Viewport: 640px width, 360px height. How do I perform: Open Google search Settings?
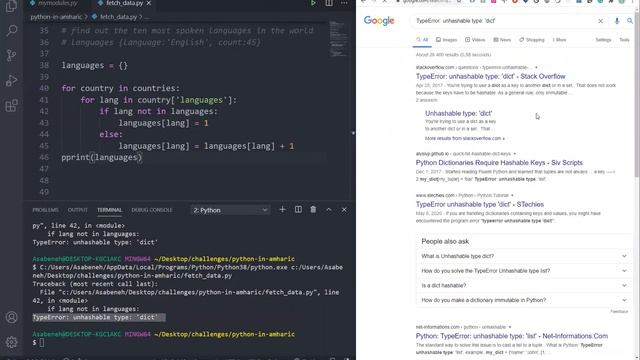[x=603, y=40]
